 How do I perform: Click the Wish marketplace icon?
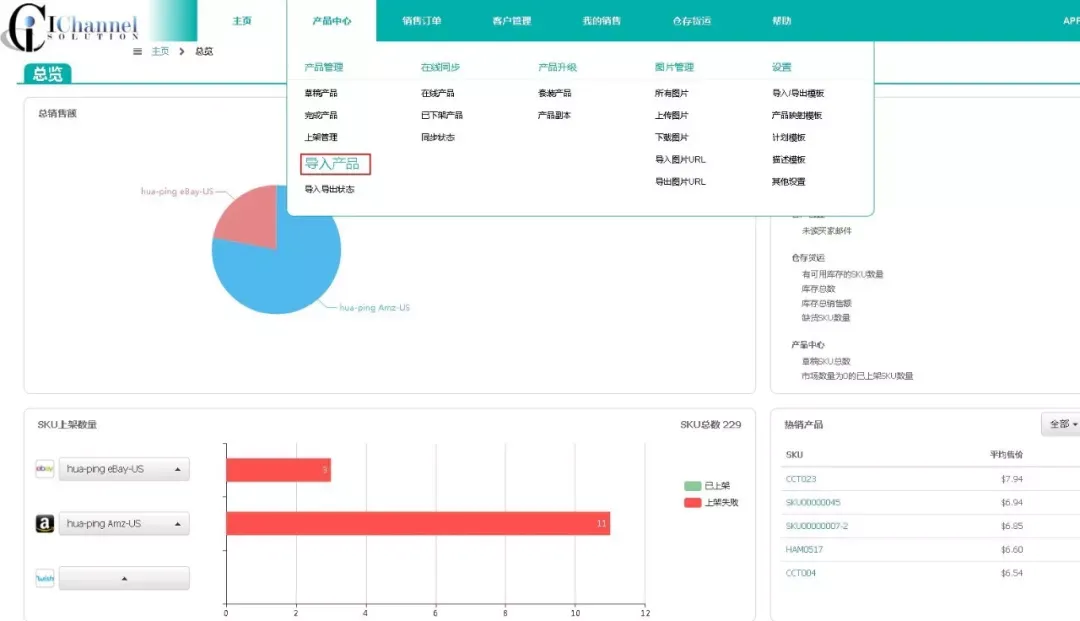pos(45,578)
